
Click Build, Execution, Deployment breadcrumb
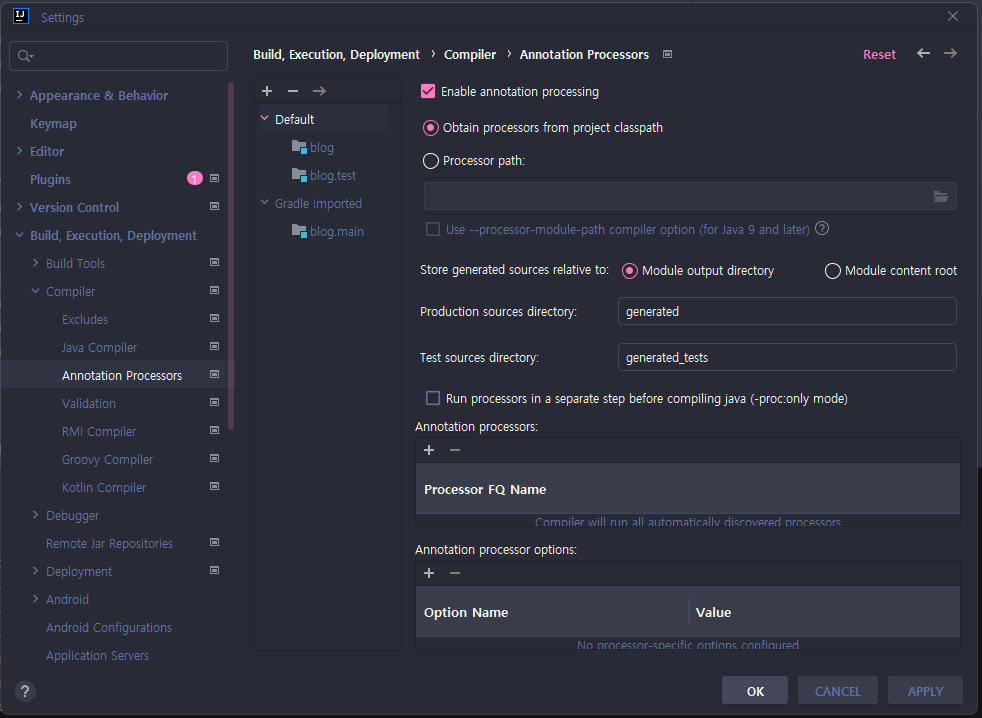(336, 55)
